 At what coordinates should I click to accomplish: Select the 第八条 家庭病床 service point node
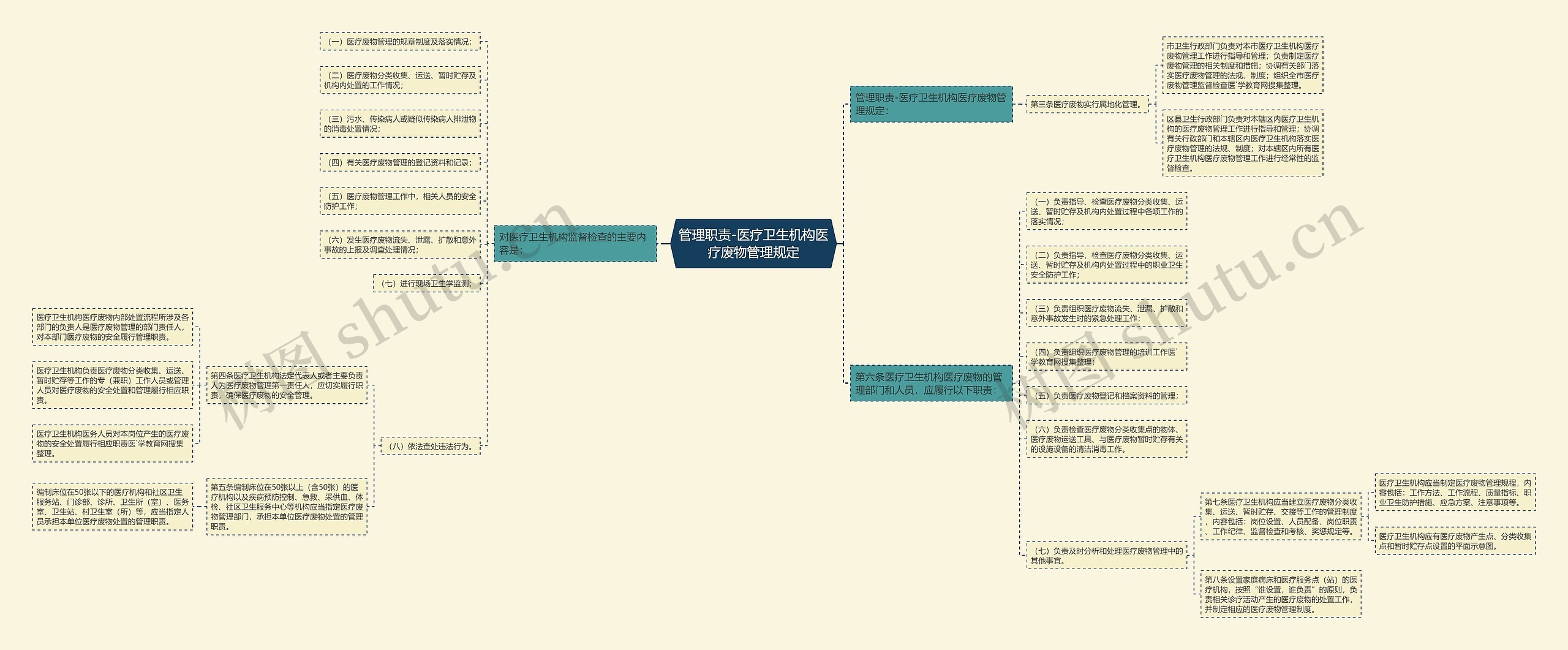click(x=1280, y=594)
